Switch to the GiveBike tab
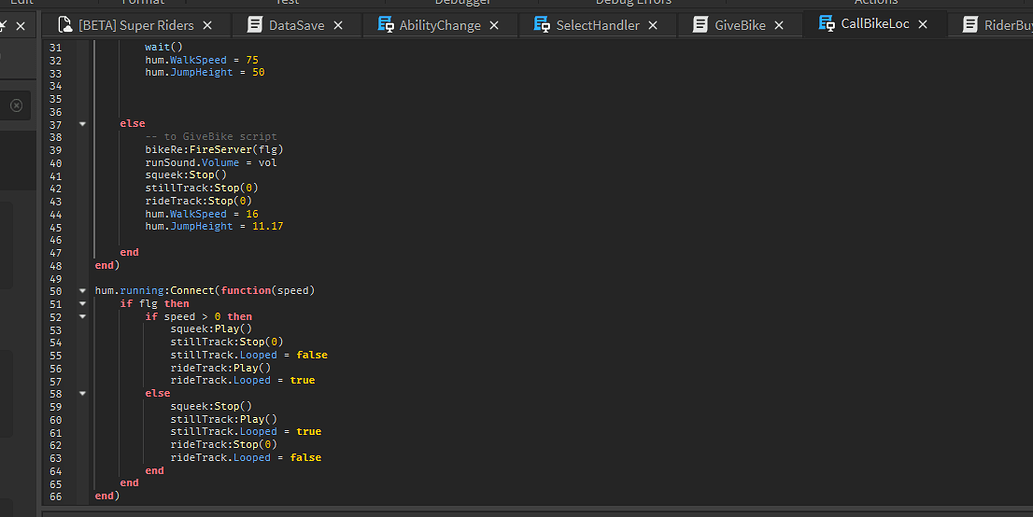The image size is (1033, 517). [x=740, y=25]
